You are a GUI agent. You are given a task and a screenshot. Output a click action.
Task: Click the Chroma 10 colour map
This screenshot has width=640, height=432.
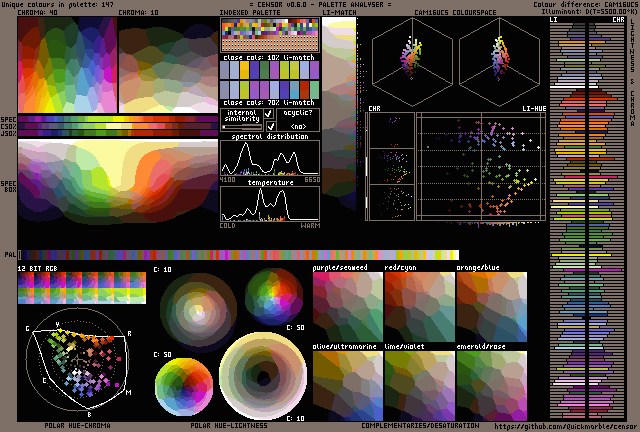point(167,64)
